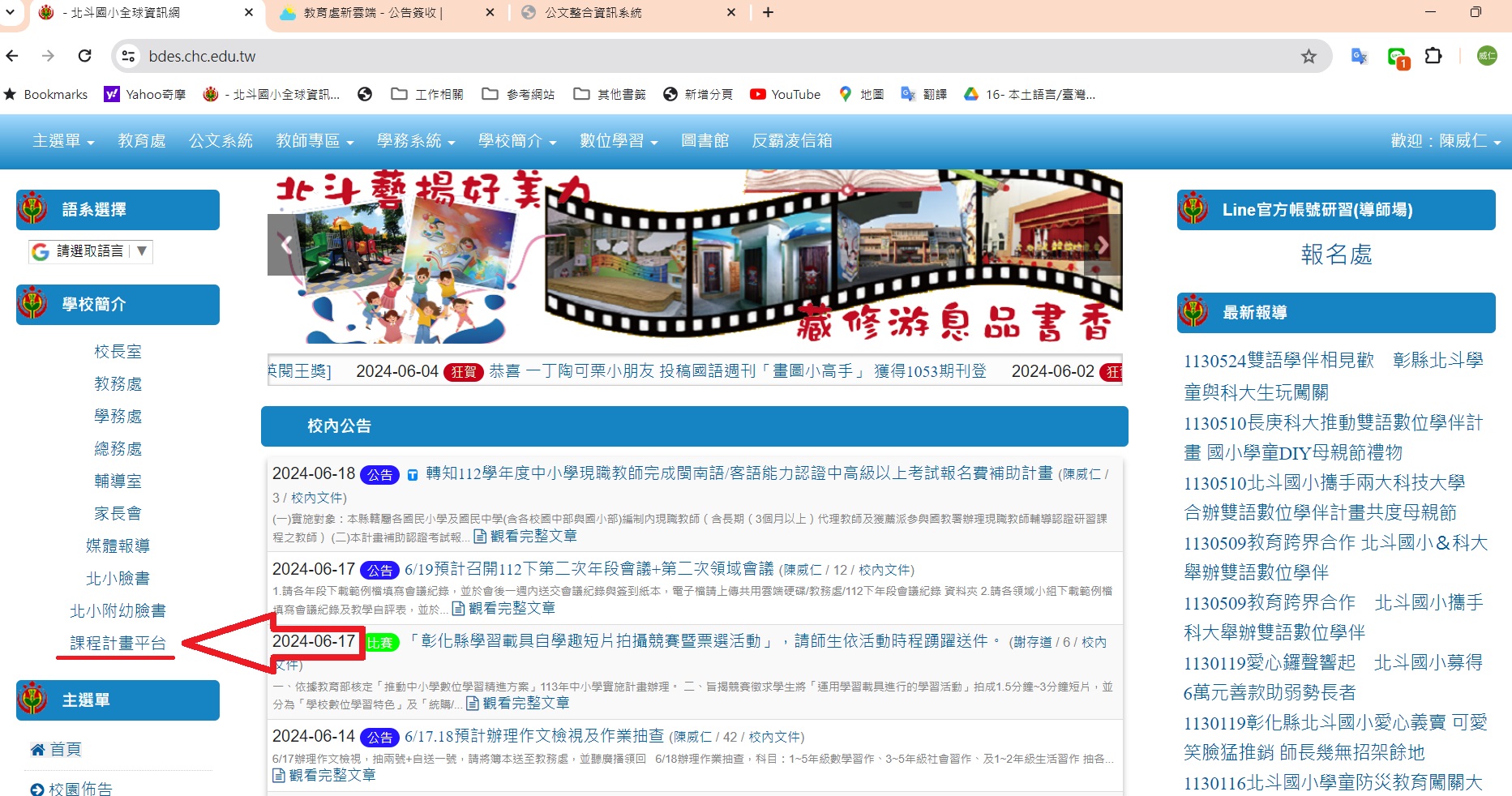
Task: Open news 1130510長庚科大推動雙語數位學伴計畫
Action: [x=1334, y=437]
